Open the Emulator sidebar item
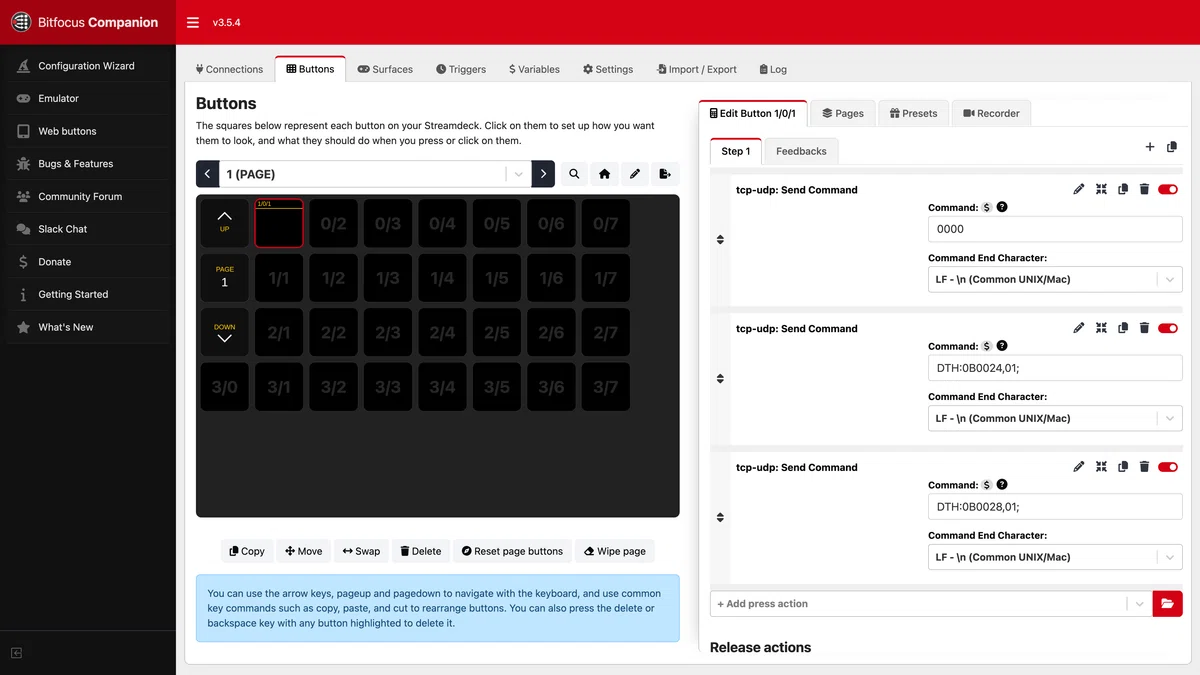 point(88,98)
